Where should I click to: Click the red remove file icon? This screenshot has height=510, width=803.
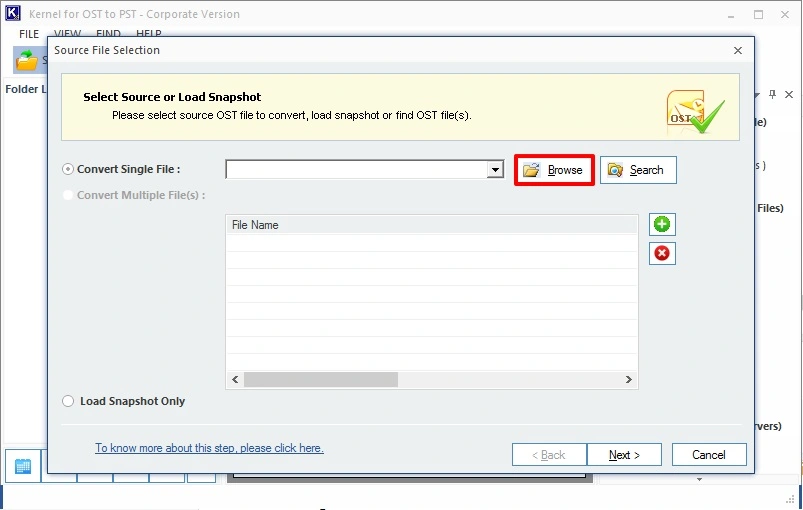[662, 253]
